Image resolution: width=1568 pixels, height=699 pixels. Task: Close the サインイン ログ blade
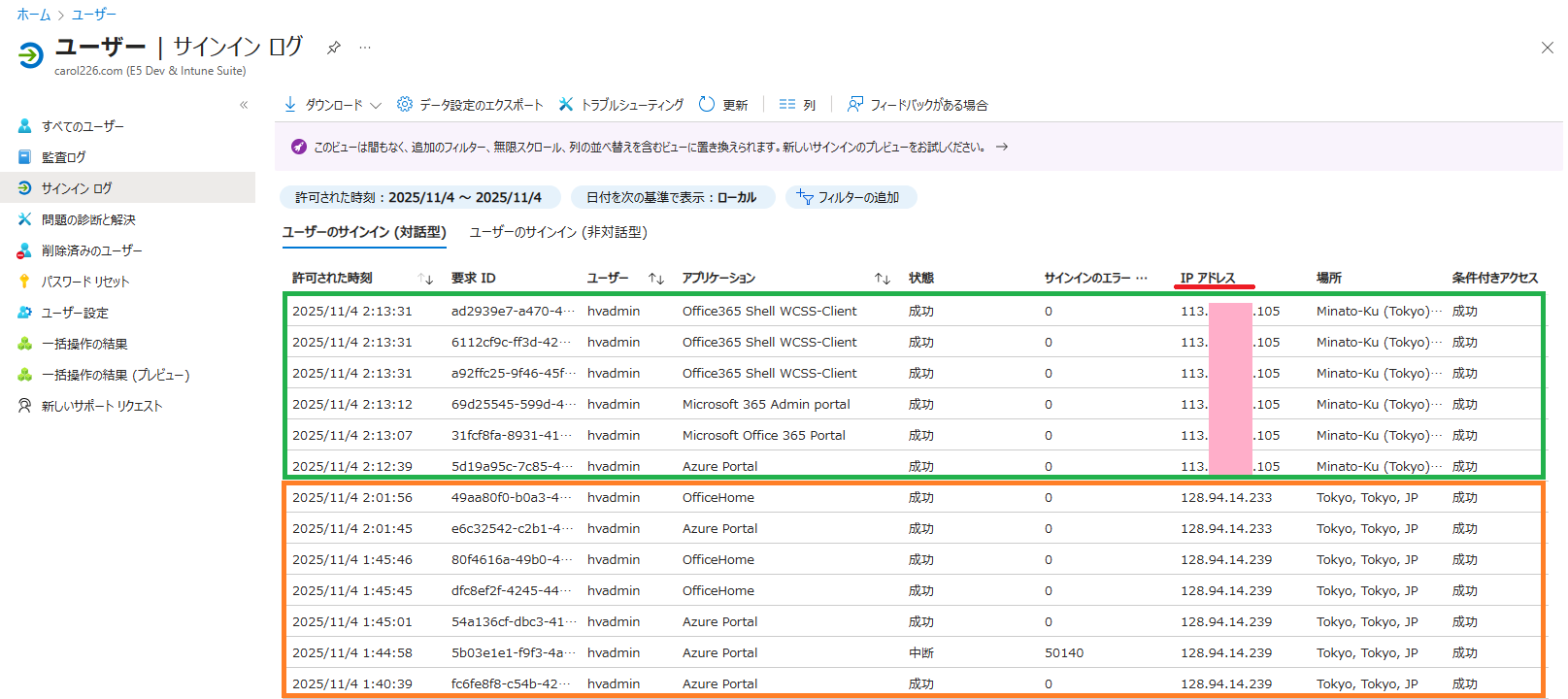(1548, 48)
